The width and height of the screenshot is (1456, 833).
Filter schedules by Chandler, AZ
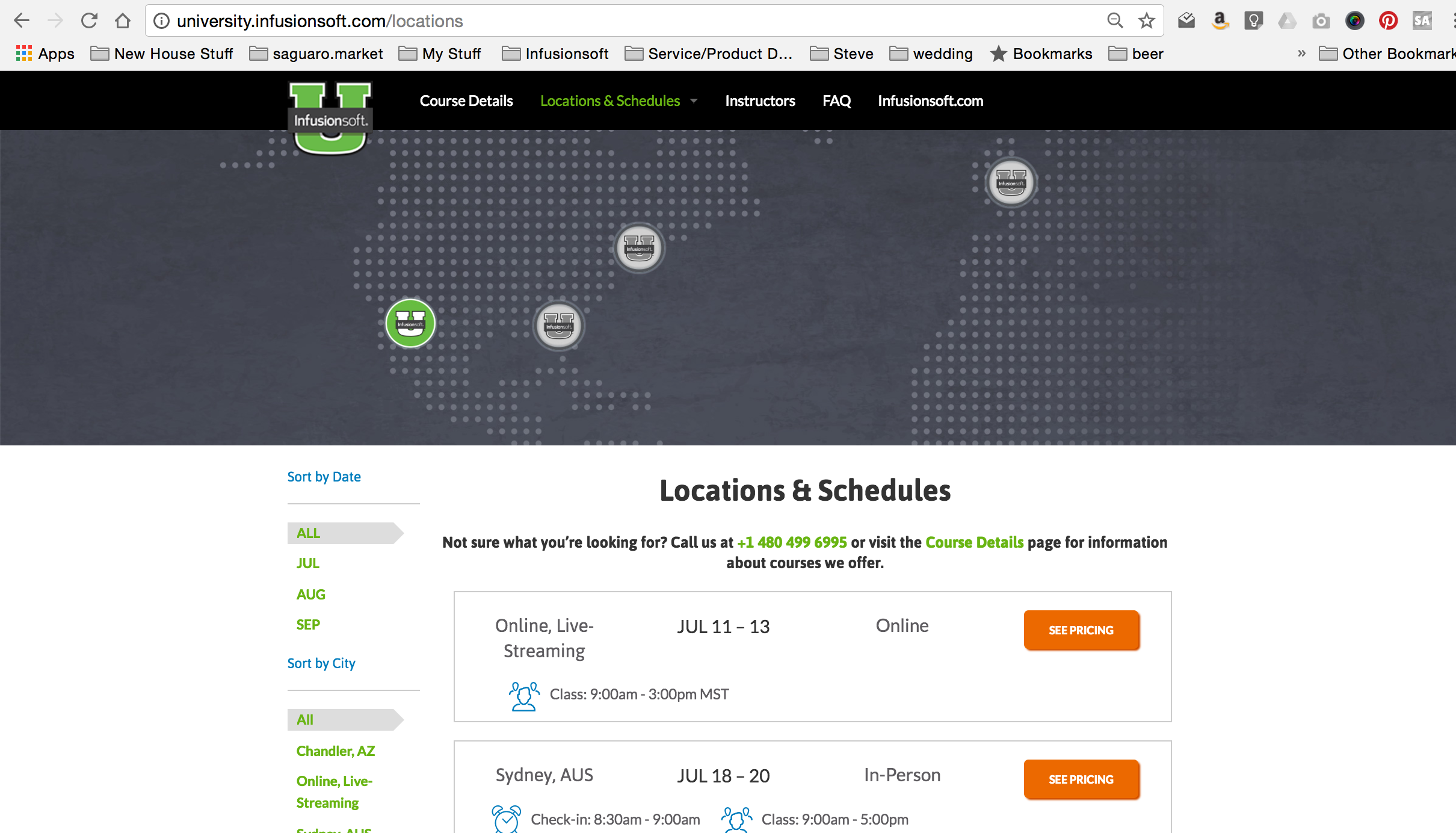335,751
